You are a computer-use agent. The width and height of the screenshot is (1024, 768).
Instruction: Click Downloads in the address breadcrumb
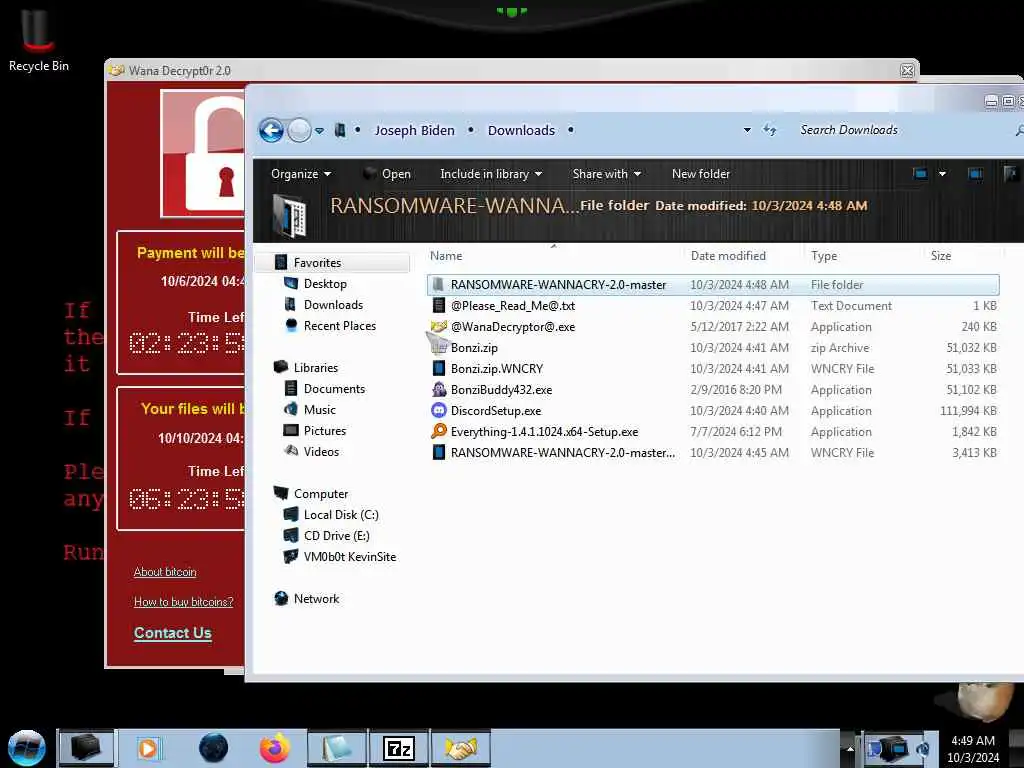coord(521,130)
